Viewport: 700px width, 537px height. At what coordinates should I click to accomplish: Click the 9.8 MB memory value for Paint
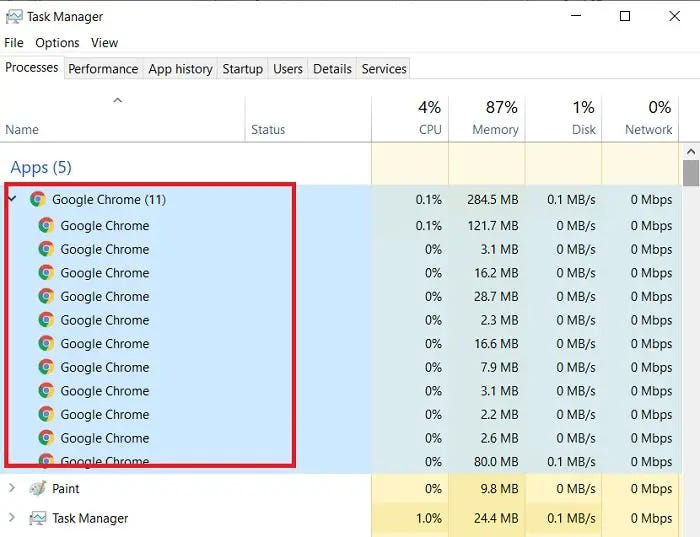499,489
